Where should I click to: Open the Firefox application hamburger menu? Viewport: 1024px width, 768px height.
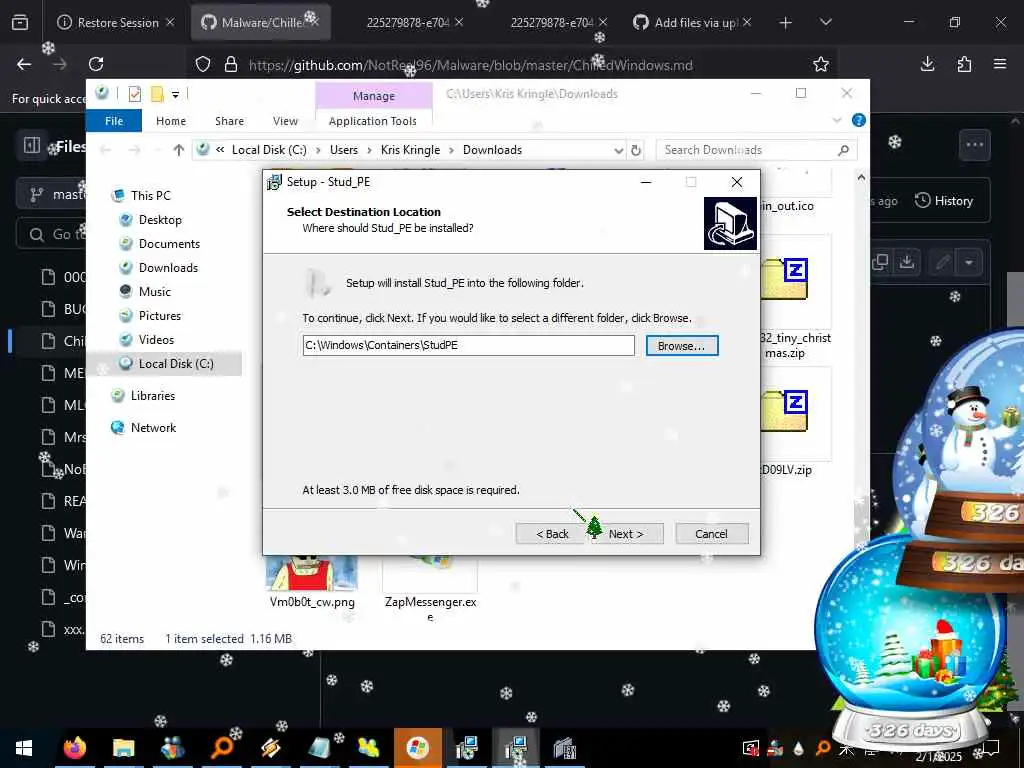pos(1000,64)
